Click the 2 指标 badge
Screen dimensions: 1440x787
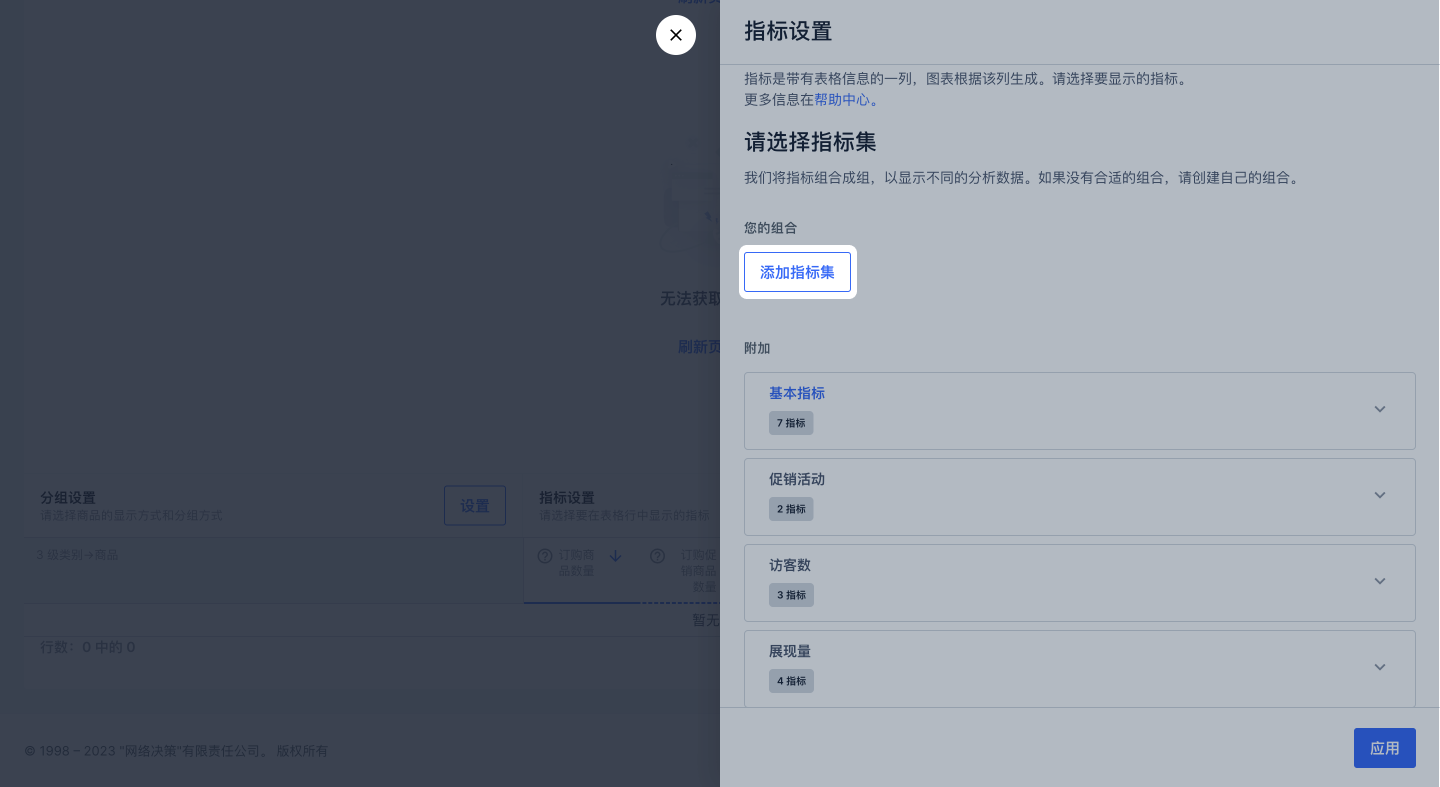click(791, 509)
